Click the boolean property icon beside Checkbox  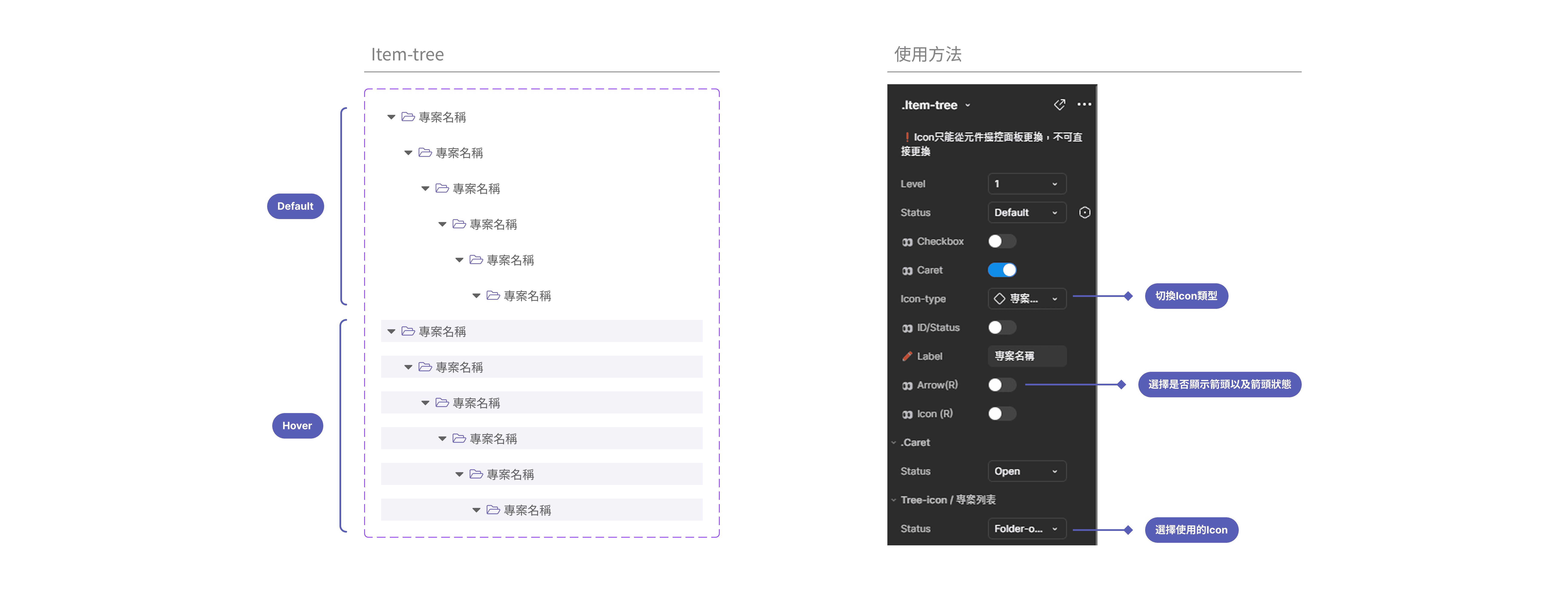tap(907, 242)
